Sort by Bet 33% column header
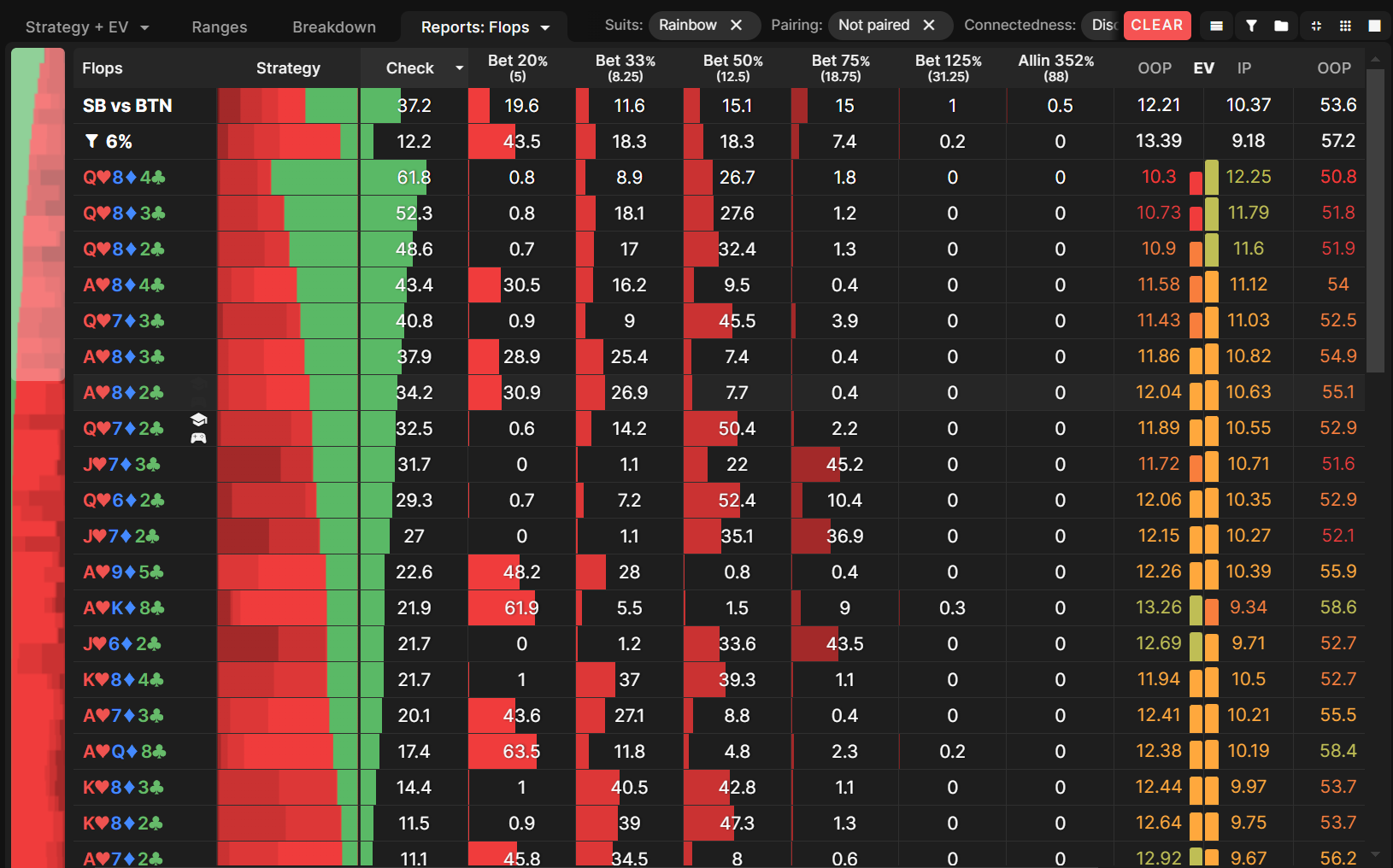 (x=626, y=67)
